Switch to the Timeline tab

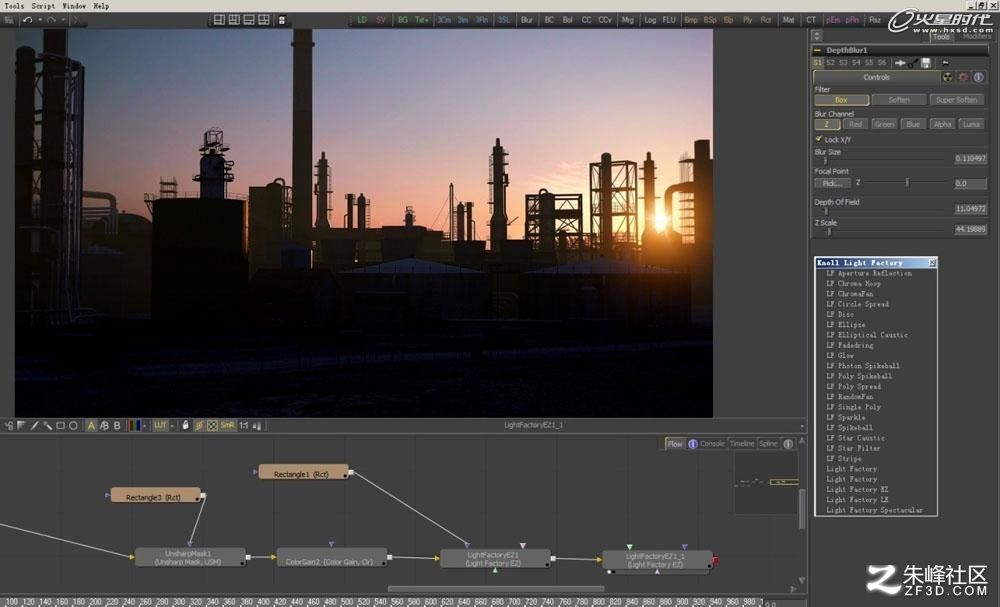point(742,444)
